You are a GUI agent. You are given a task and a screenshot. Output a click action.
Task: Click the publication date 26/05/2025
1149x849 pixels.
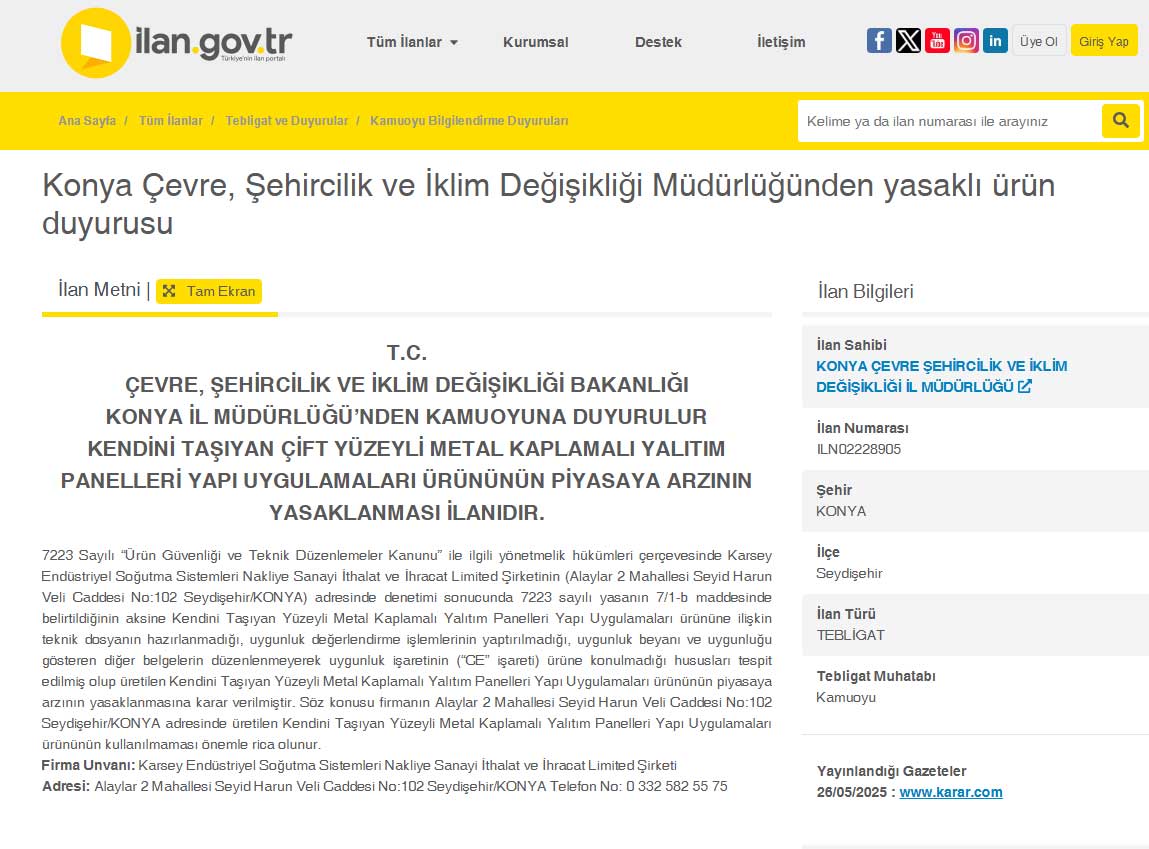coord(851,792)
